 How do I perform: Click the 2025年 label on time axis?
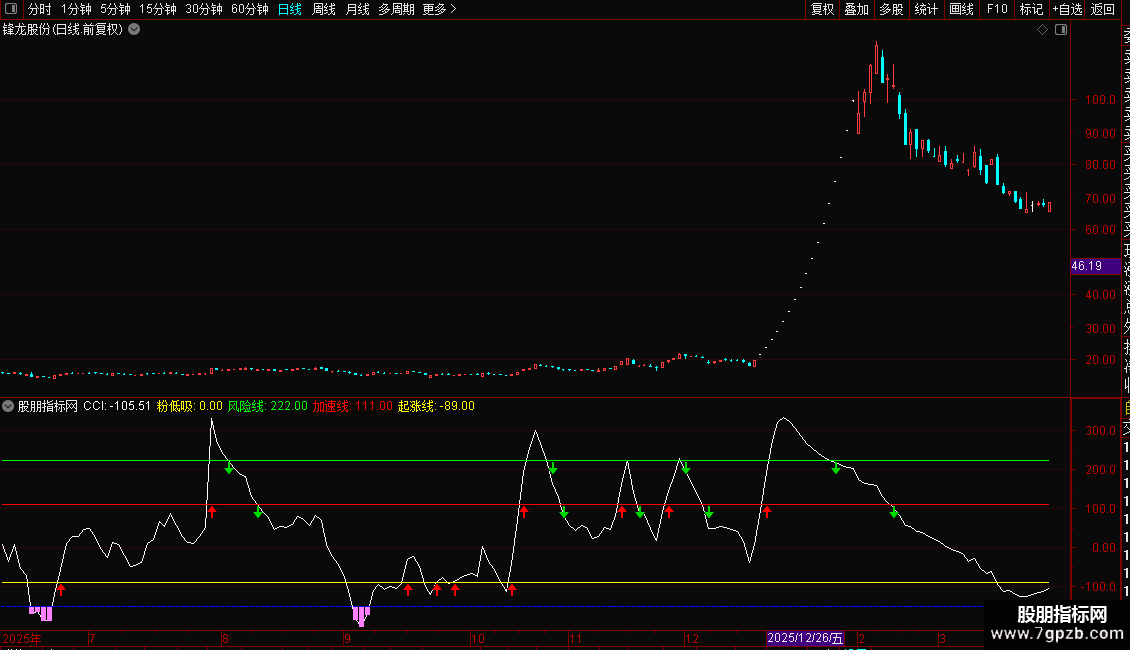[x=22, y=639]
